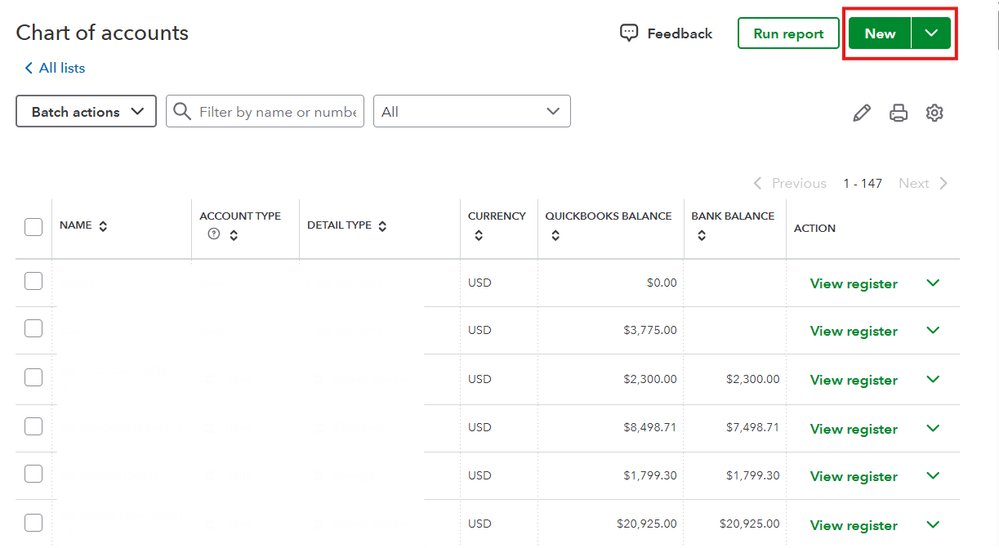Open View register for the $2,300.00 row
Image resolution: width=999 pixels, height=548 pixels.
click(853, 380)
